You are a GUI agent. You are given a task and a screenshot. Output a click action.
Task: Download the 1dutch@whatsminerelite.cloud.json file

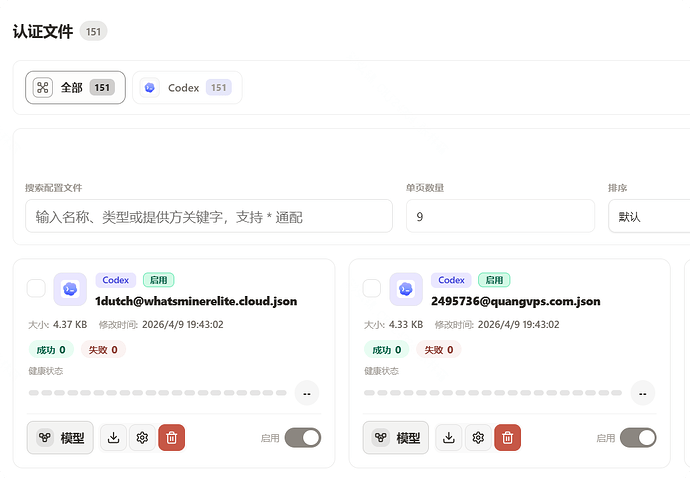pos(114,438)
